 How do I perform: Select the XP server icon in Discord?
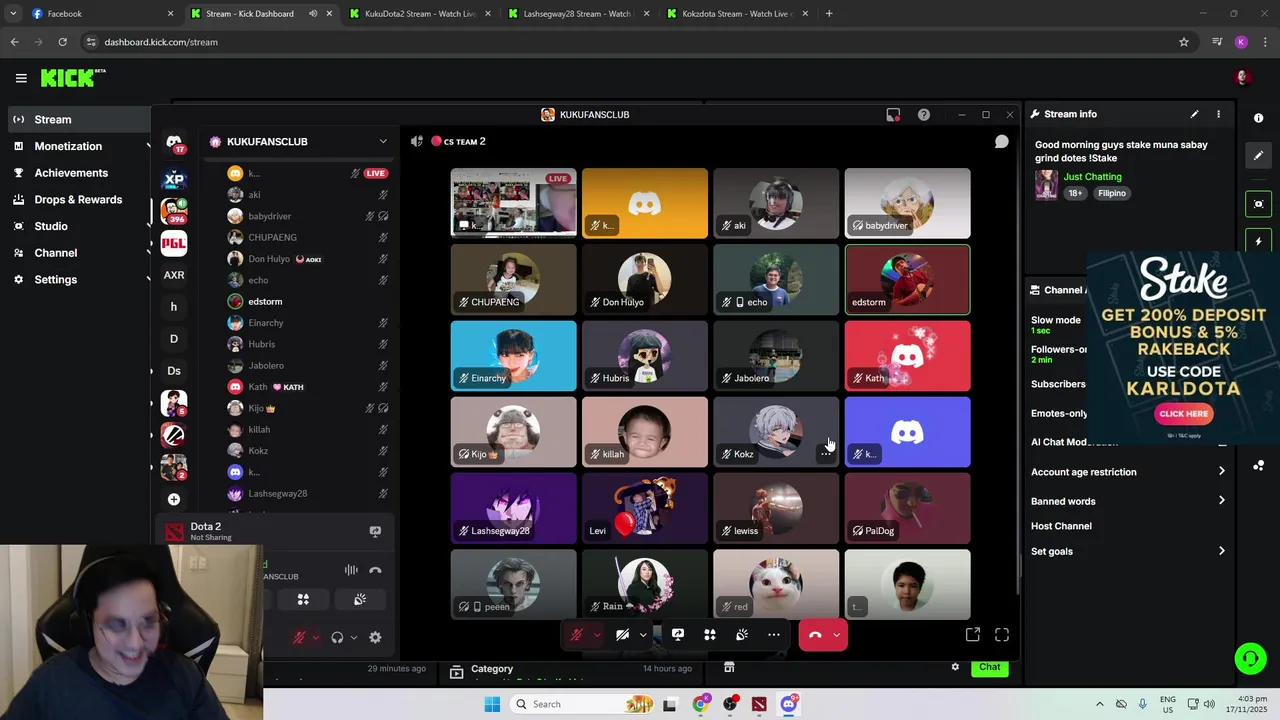(174, 179)
